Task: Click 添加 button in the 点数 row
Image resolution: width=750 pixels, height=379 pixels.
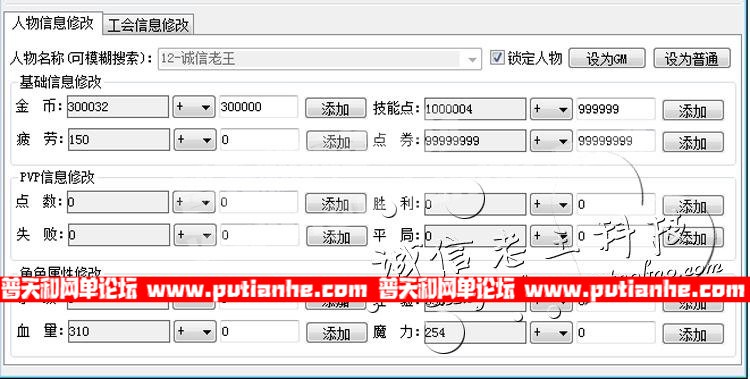Action: [x=336, y=204]
